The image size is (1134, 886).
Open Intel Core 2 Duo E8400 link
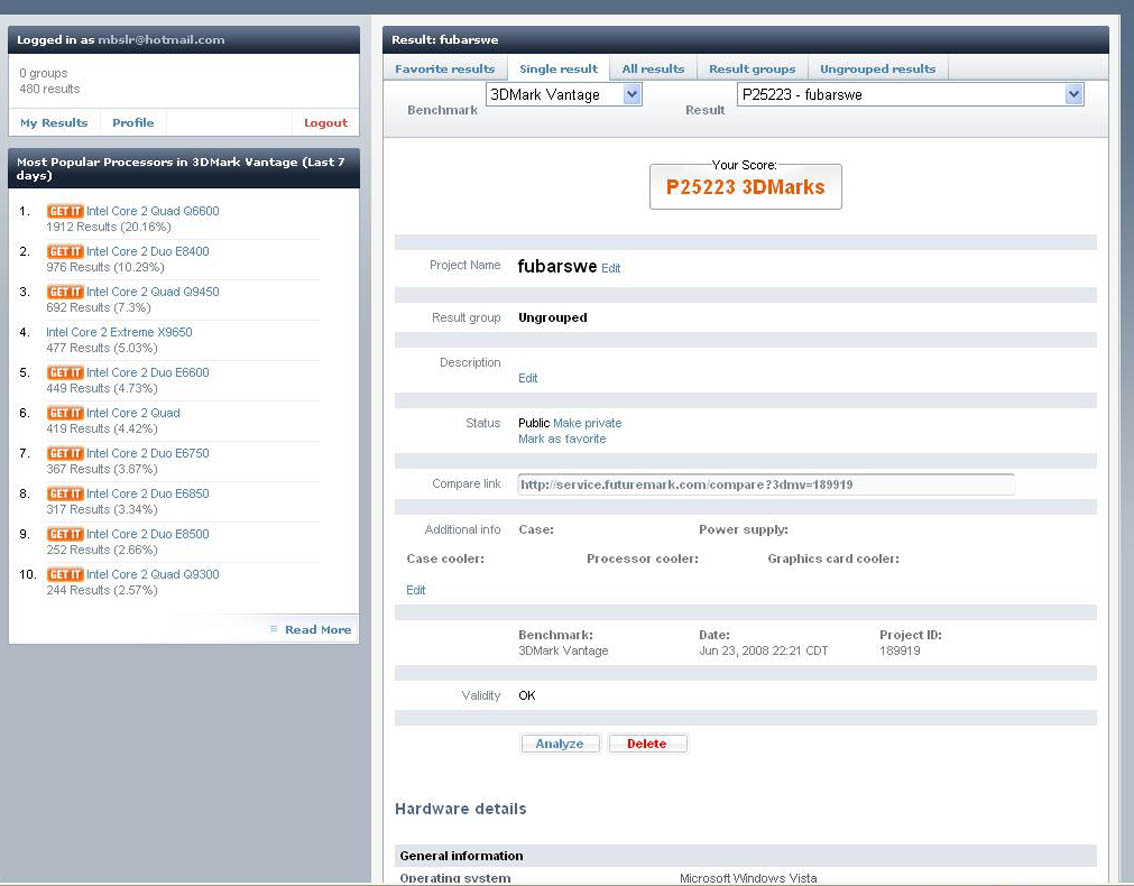148,252
